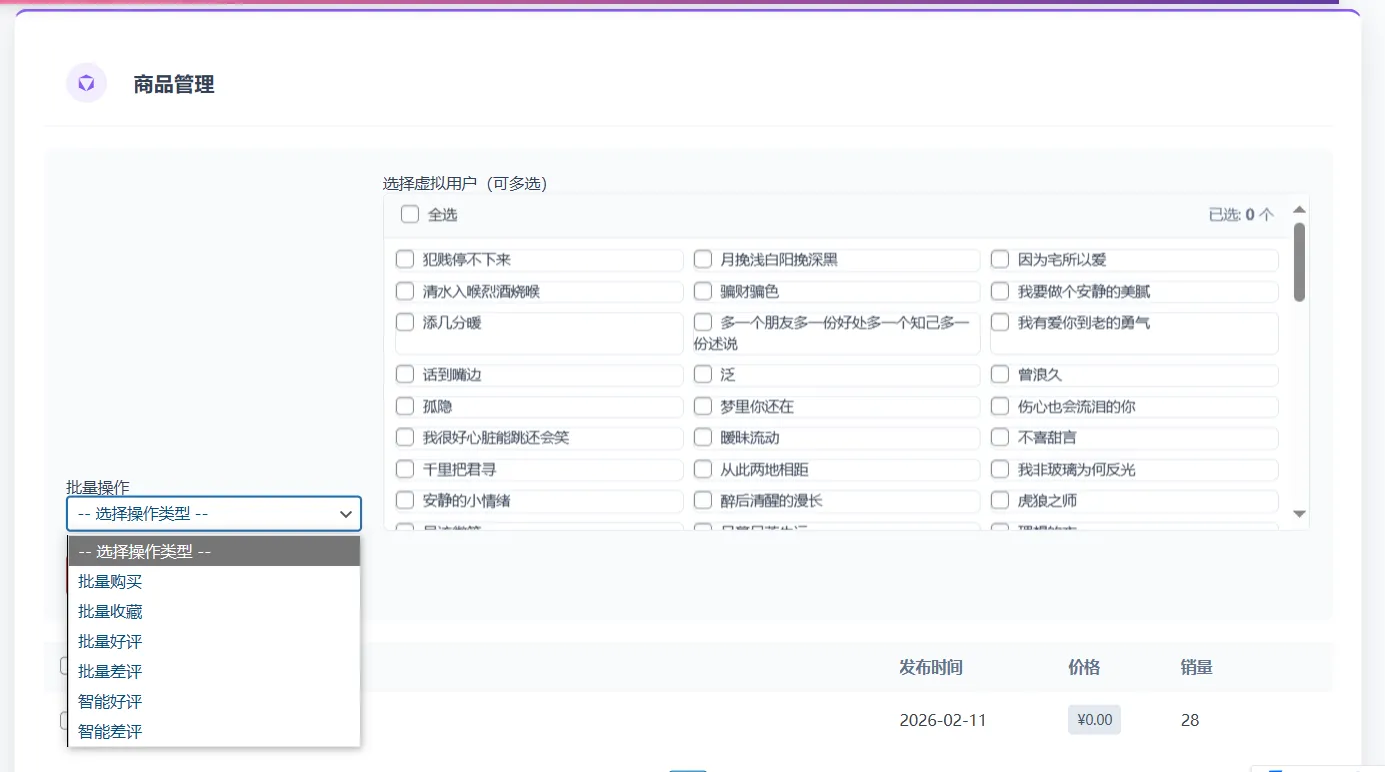Screen dimensions: 1385x772
Task: Collapse the 批量操作 dropdown via its chevron
Action: tap(346, 514)
